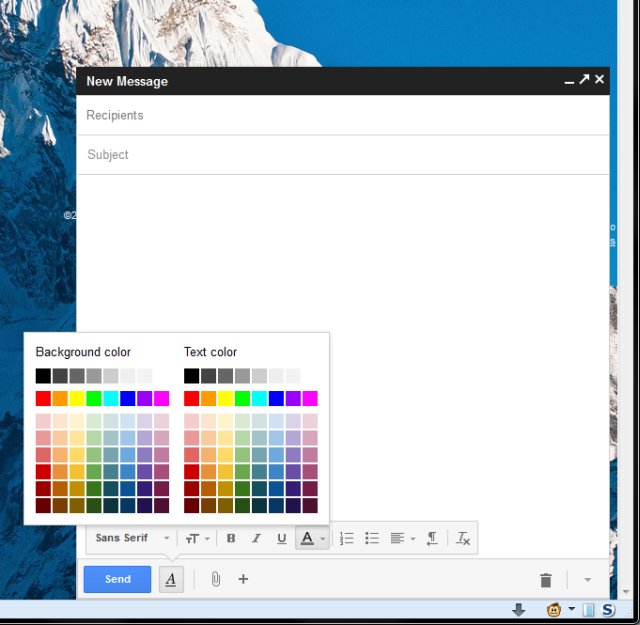Open the text alignment options
Screen dimensions: 640x625
(x=402, y=538)
